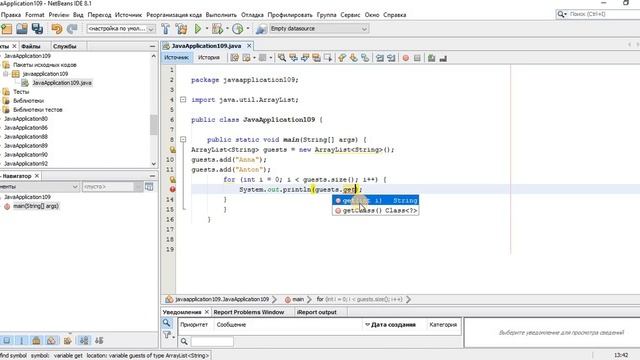Open the Правка menu

tap(11, 15)
